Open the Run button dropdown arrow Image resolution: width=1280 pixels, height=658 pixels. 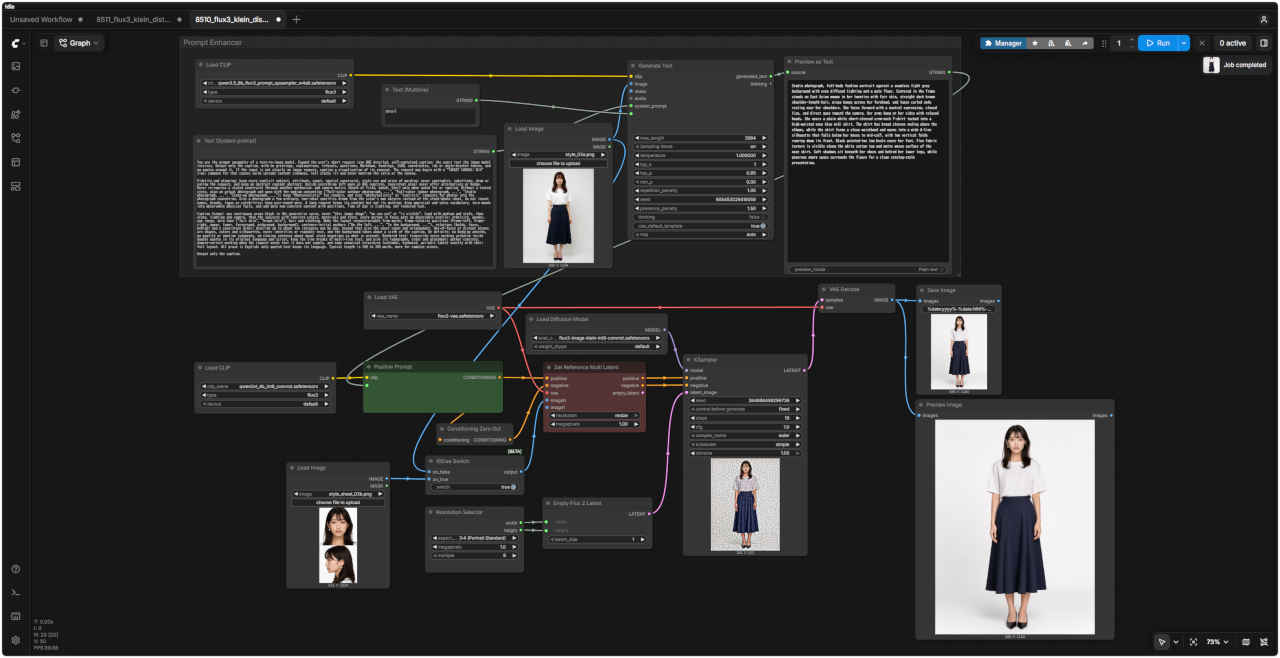tap(1184, 43)
